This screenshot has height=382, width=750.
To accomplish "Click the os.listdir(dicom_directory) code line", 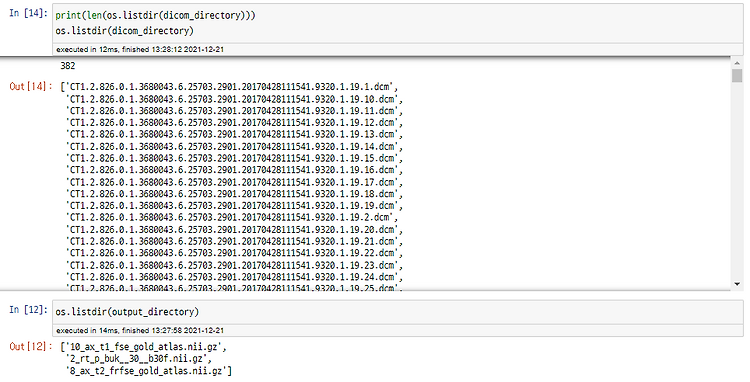I will click(124, 31).
